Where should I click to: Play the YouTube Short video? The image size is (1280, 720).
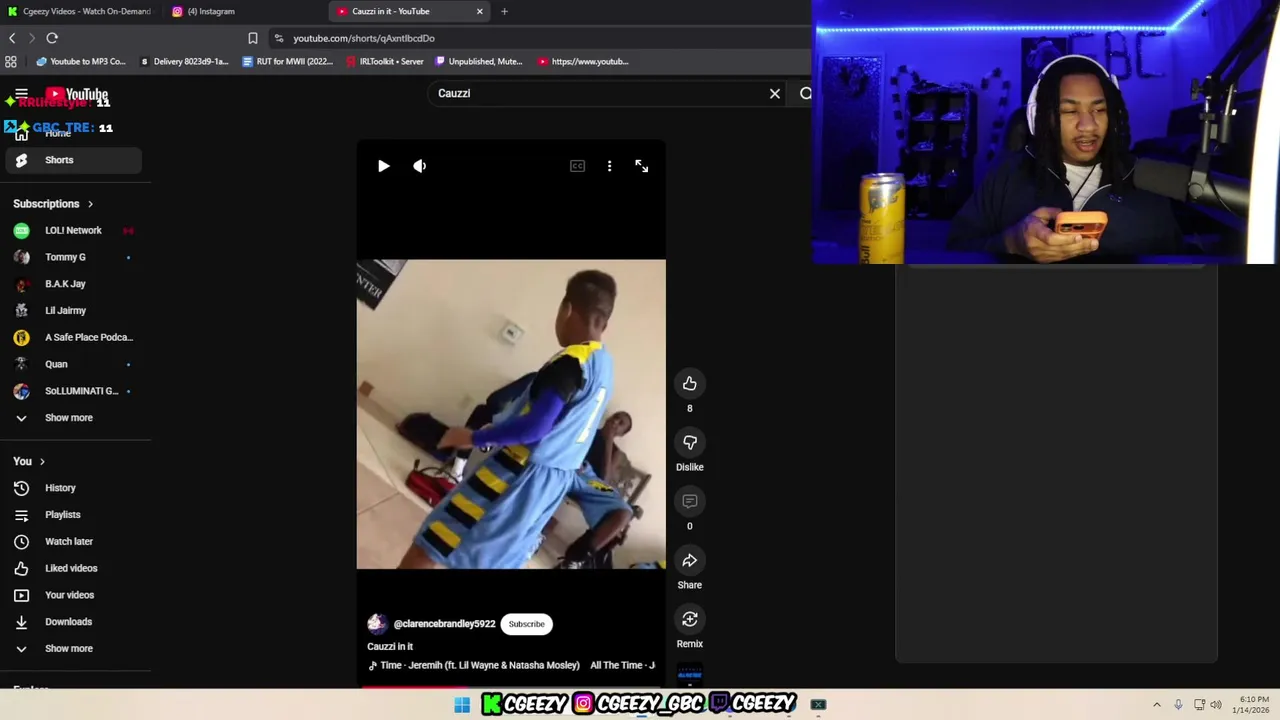(x=384, y=166)
